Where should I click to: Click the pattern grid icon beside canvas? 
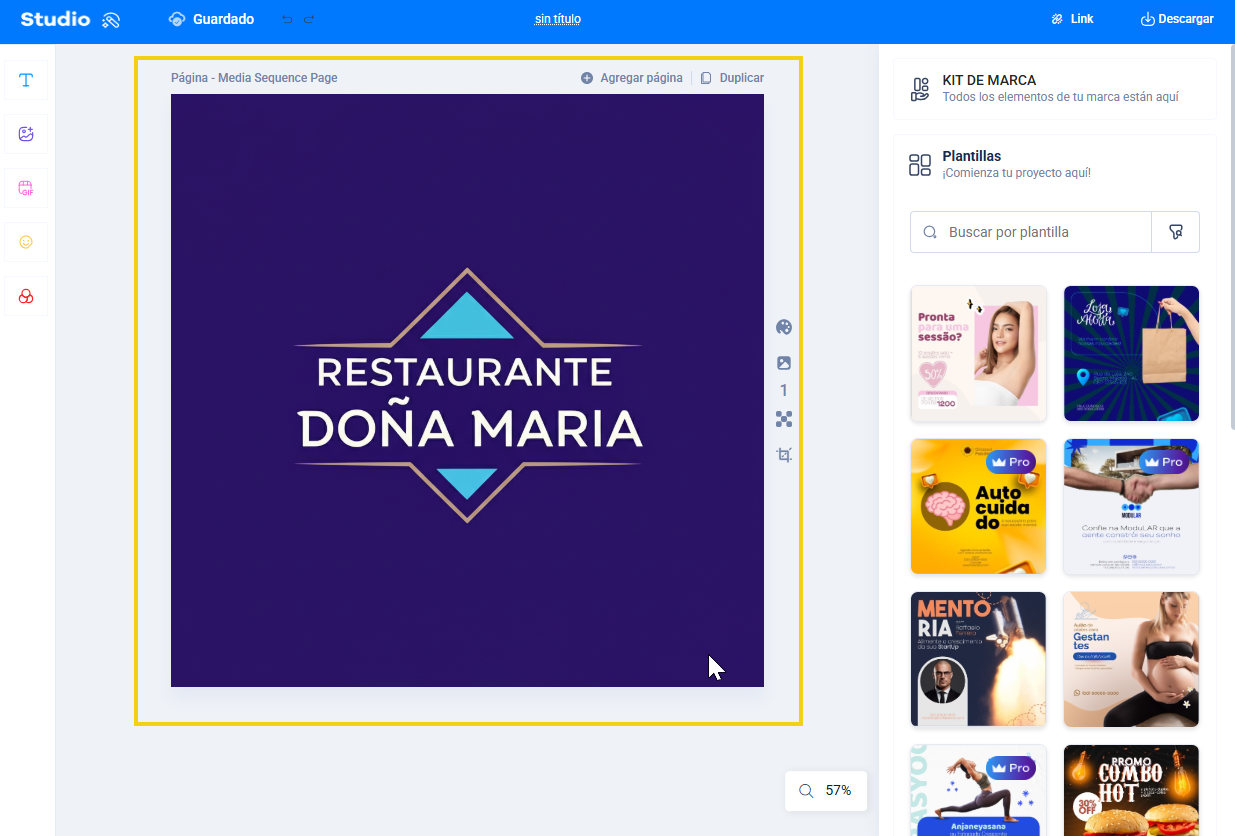[784, 419]
